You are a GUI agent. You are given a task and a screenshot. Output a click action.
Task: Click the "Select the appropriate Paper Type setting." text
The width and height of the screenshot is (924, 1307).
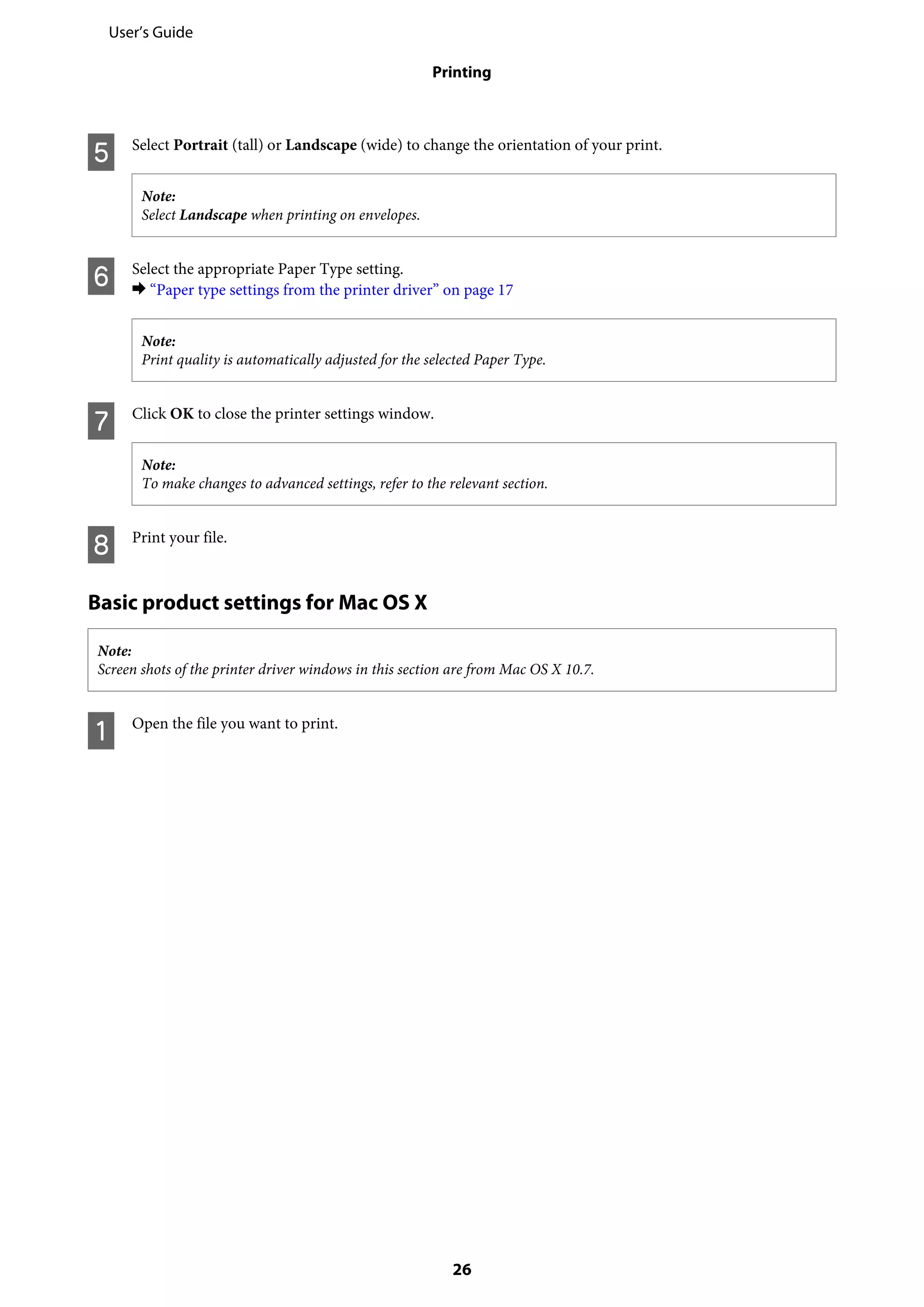[x=268, y=269]
